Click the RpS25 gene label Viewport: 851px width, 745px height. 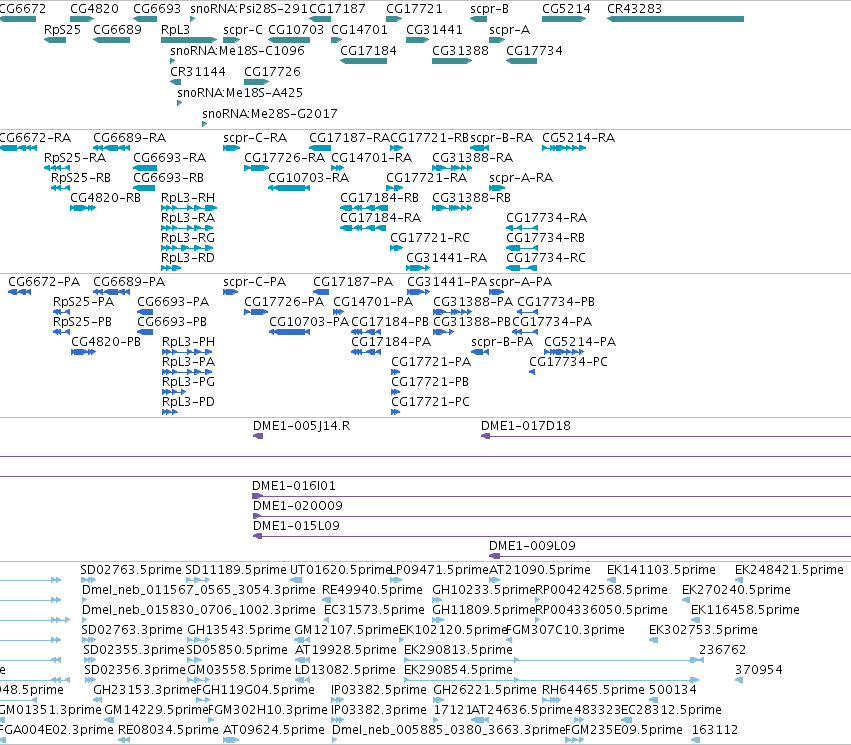(x=62, y=29)
